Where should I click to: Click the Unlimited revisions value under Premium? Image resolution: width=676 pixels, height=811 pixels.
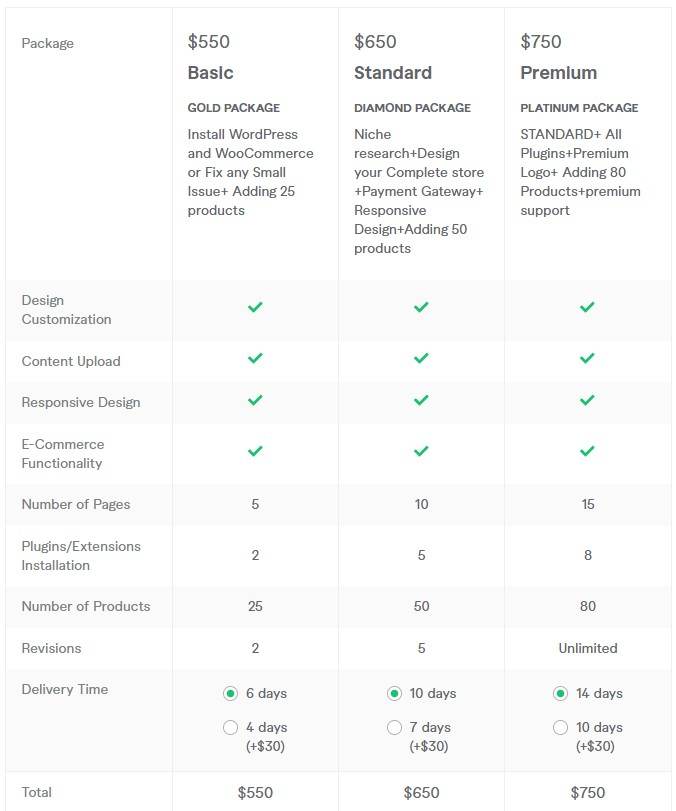pyautogui.click(x=587, y=648)
